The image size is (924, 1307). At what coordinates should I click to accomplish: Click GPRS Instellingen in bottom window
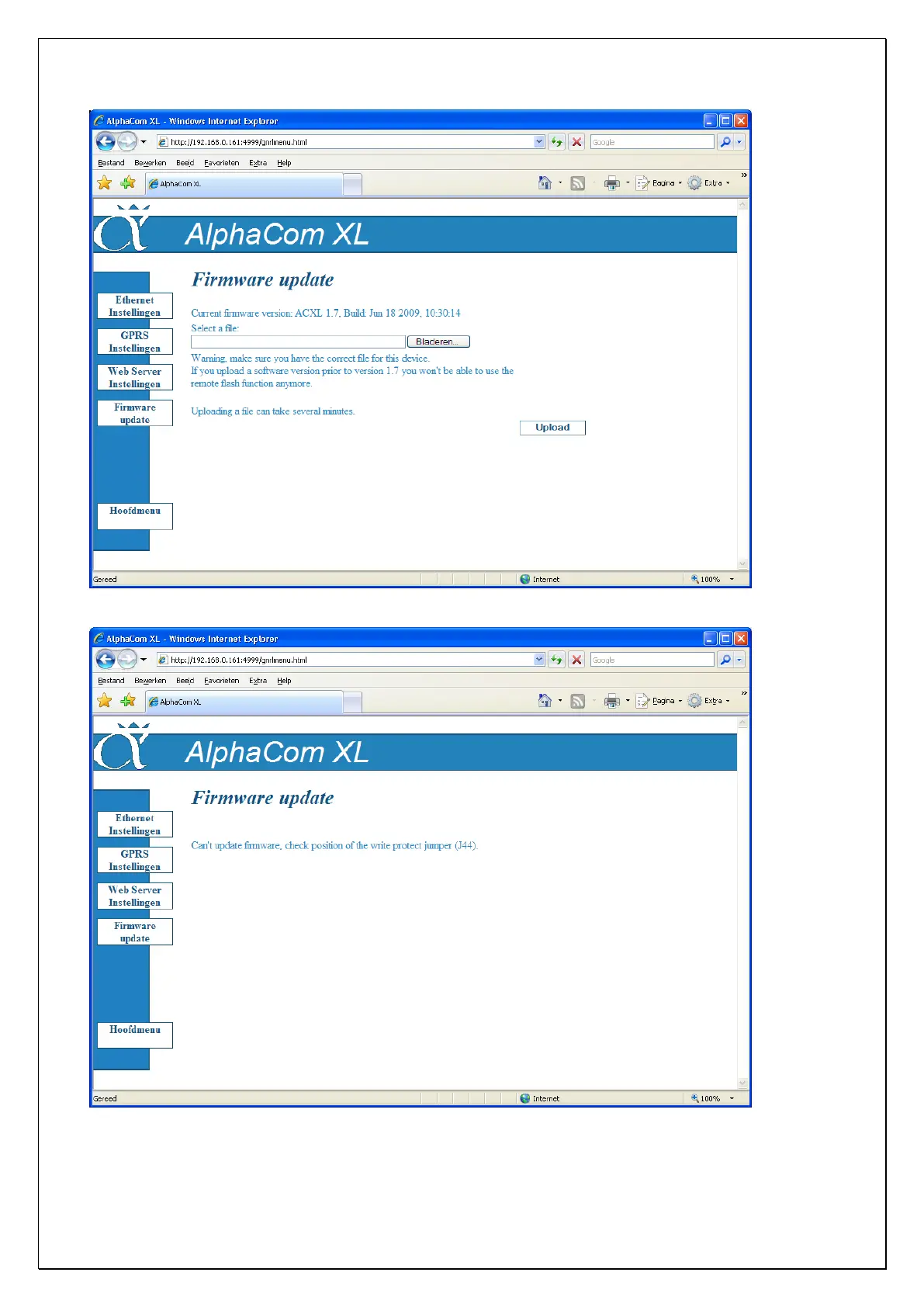point(135,860)
